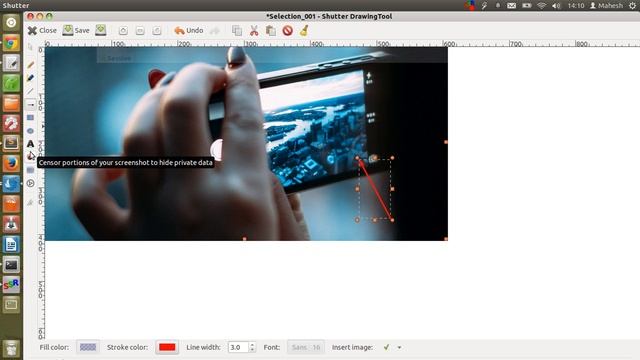Copy the selected object
This screenshot has height=360, width=640.
click(237, 31)
